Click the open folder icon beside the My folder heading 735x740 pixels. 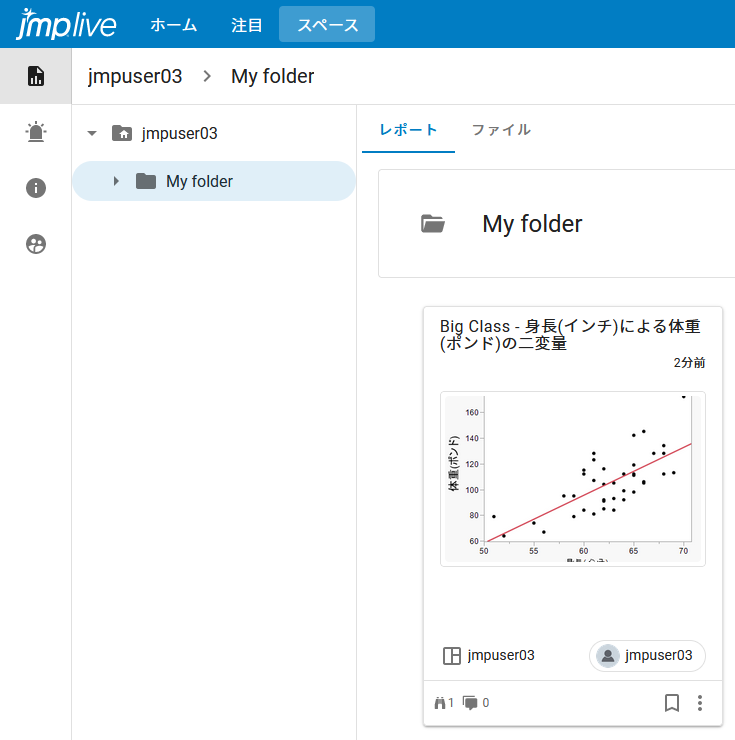point(433,224)
